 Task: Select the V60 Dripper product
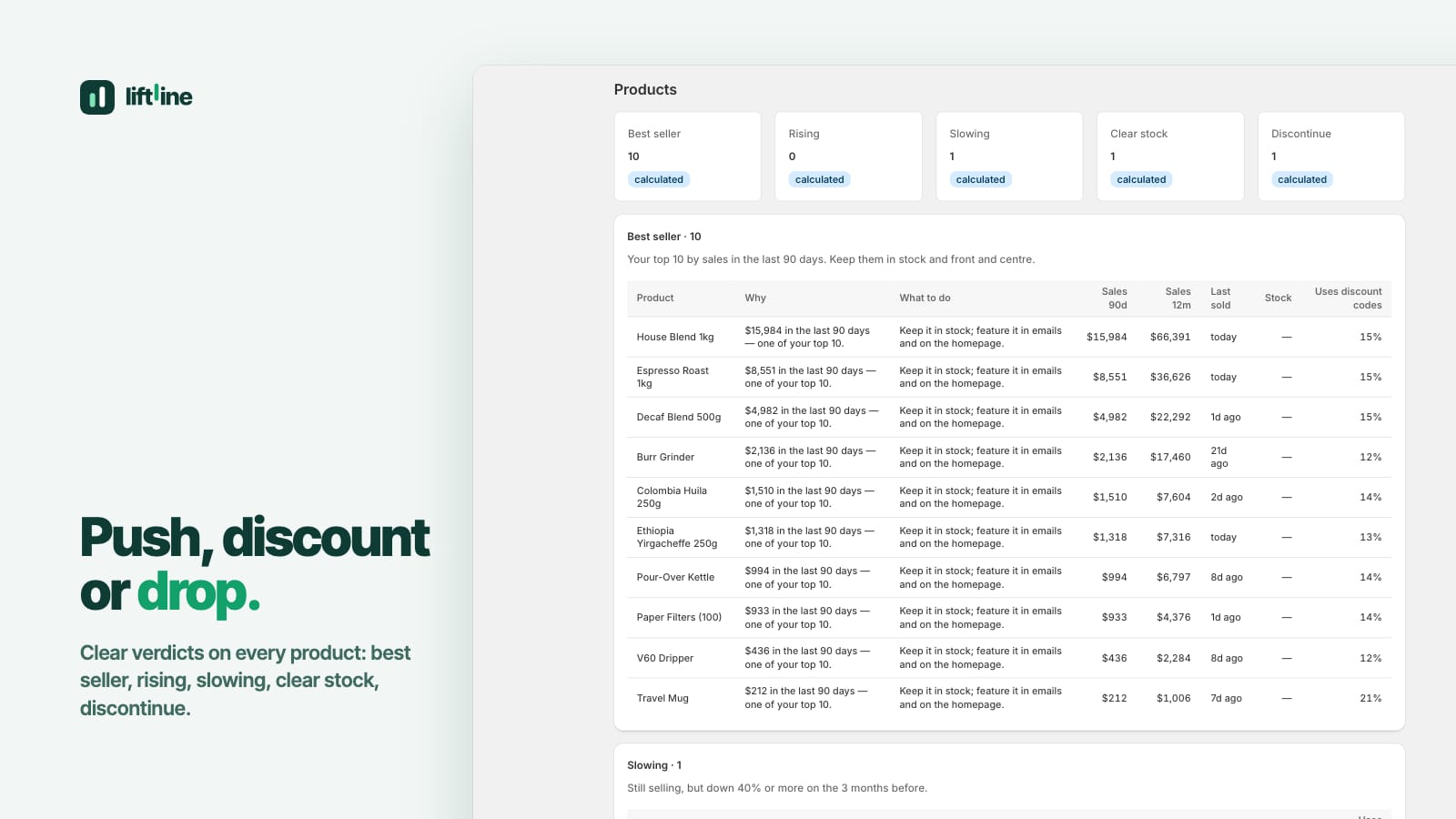point(664,658)
